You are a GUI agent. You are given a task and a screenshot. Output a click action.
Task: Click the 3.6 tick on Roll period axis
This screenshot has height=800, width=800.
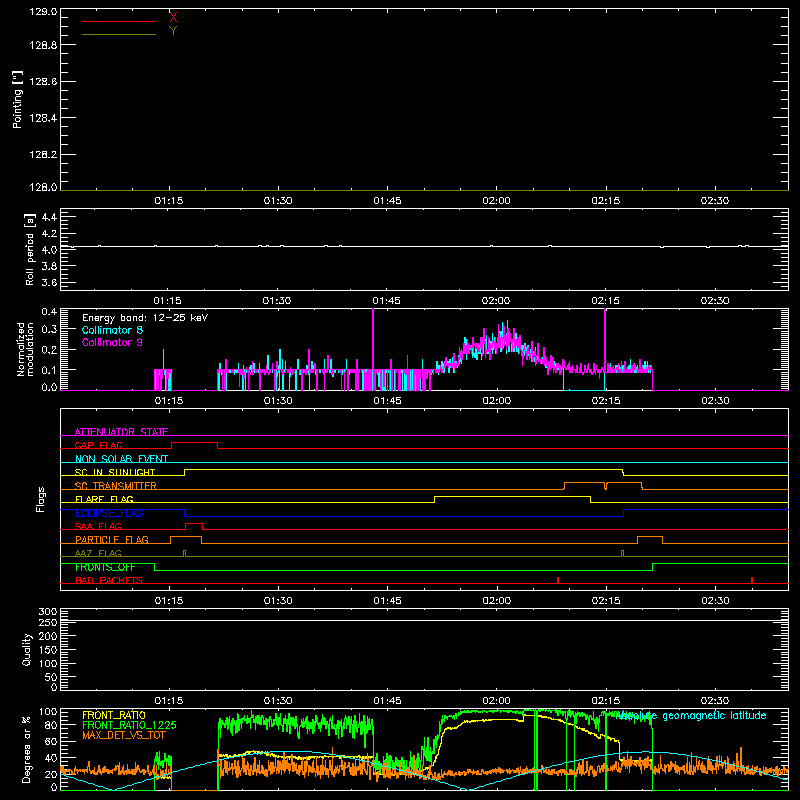49,282
